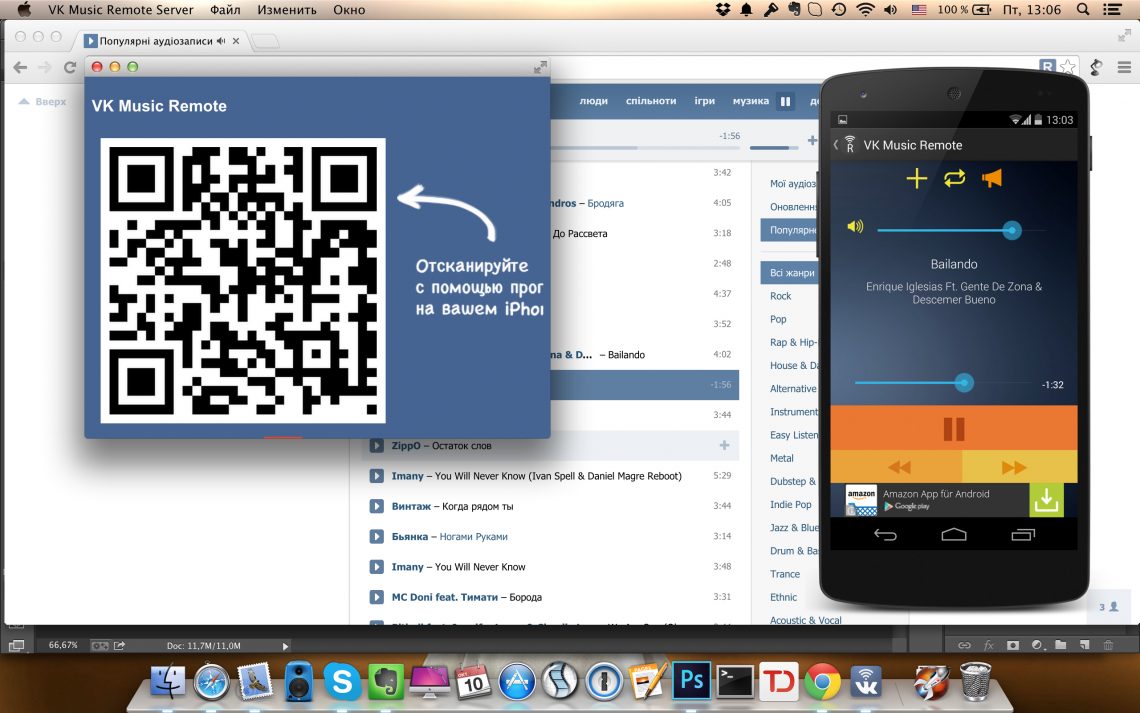The width and height of the screenshot is (1140, 713).
Task: Click the plus icon in phone app
Action: tap(916, 179)
